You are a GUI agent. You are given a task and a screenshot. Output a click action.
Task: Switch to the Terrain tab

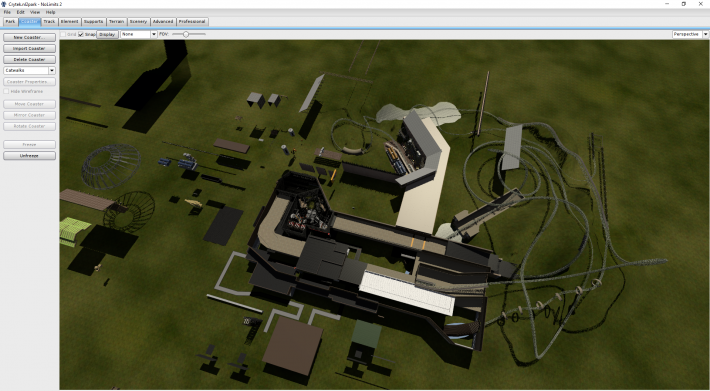click(x=116, y=21)
